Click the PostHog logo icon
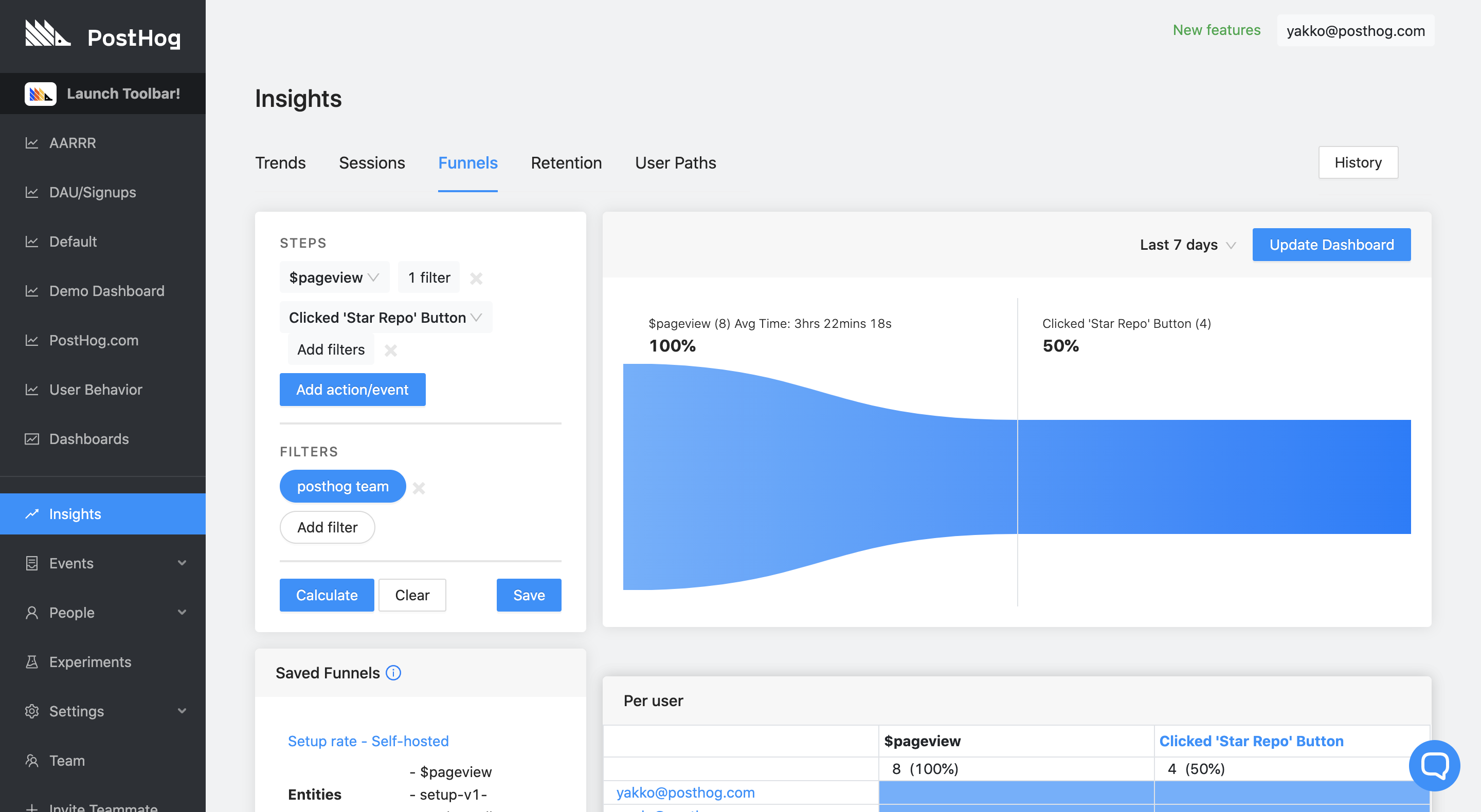 click(x=47, y=33)
